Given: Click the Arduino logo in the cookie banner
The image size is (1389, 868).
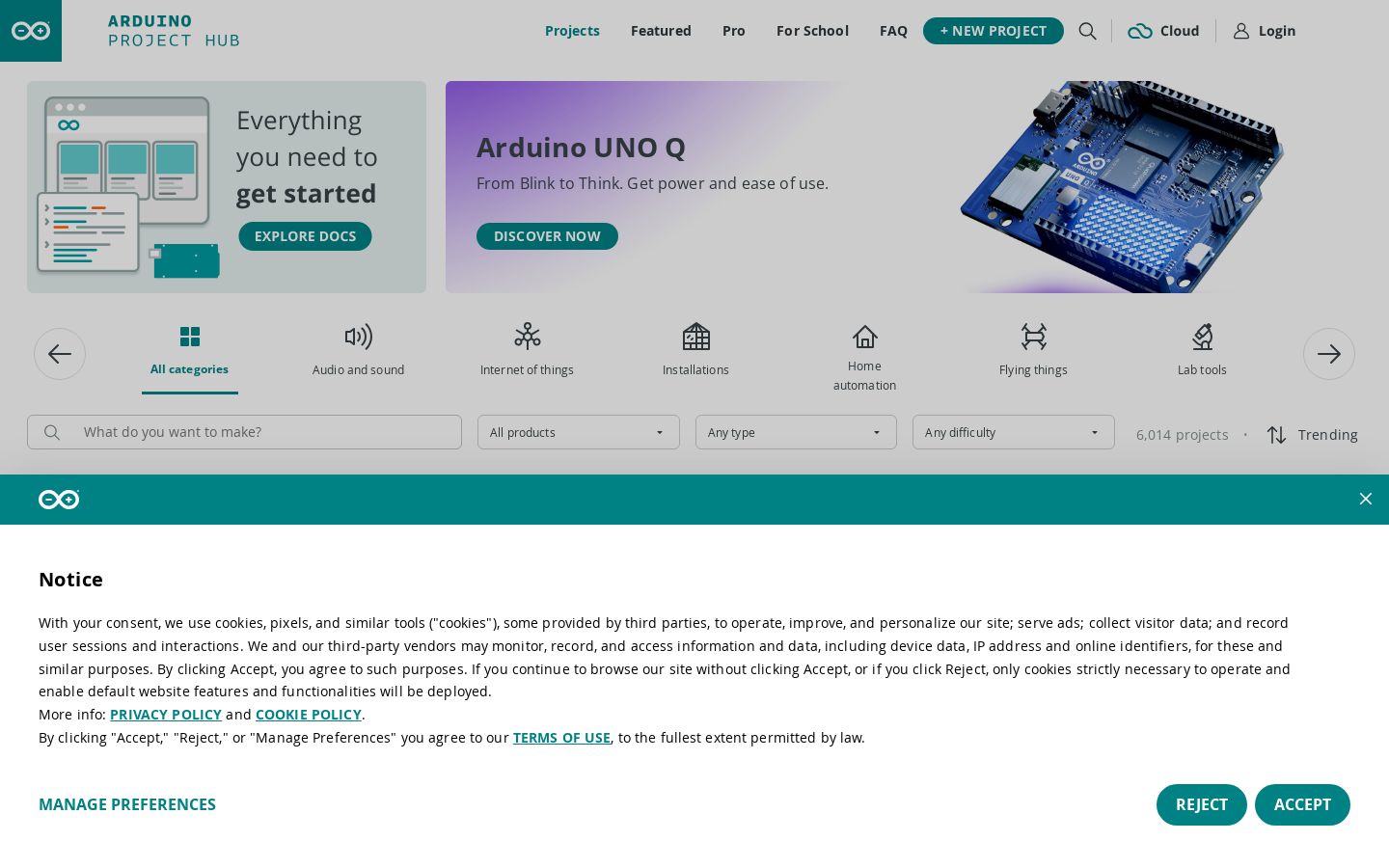Looking at the screenshot, I should point(59,499).
